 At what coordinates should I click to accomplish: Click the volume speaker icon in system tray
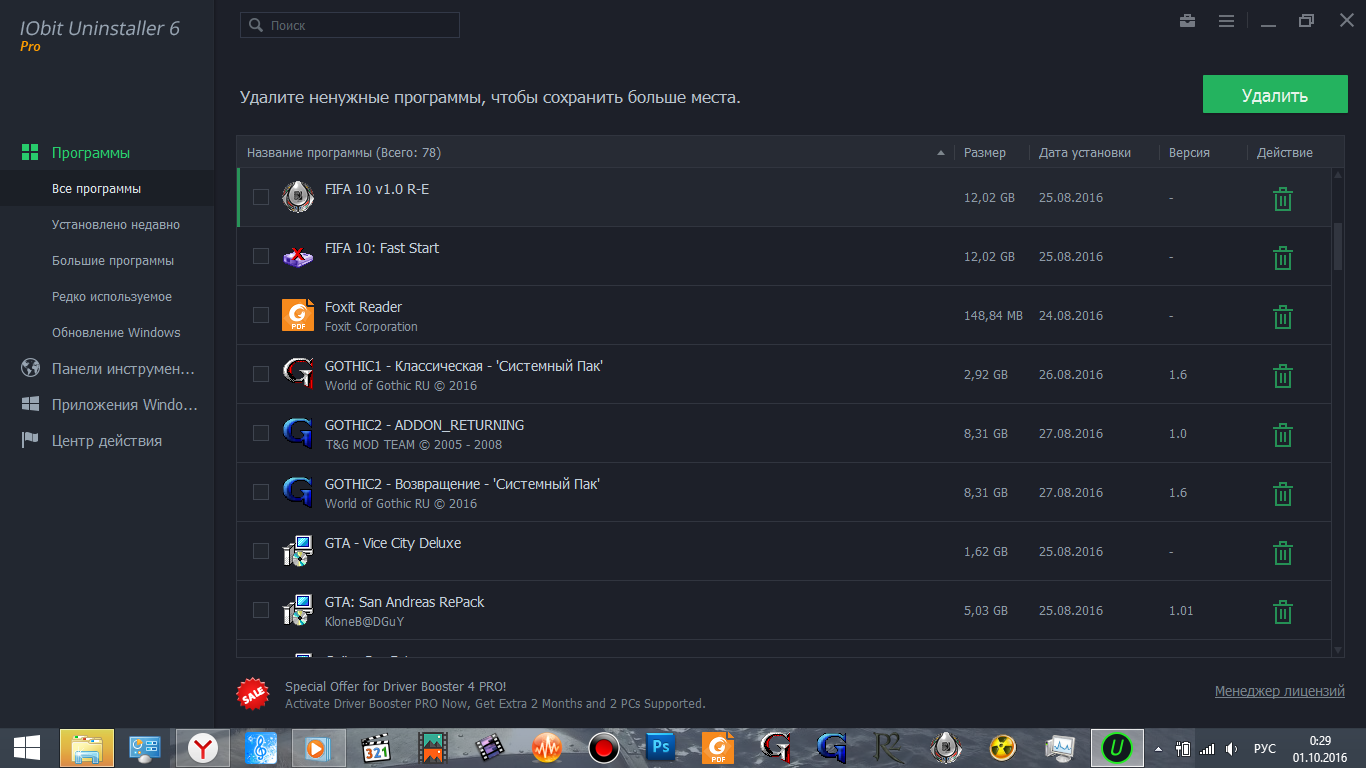point(1231,748)
